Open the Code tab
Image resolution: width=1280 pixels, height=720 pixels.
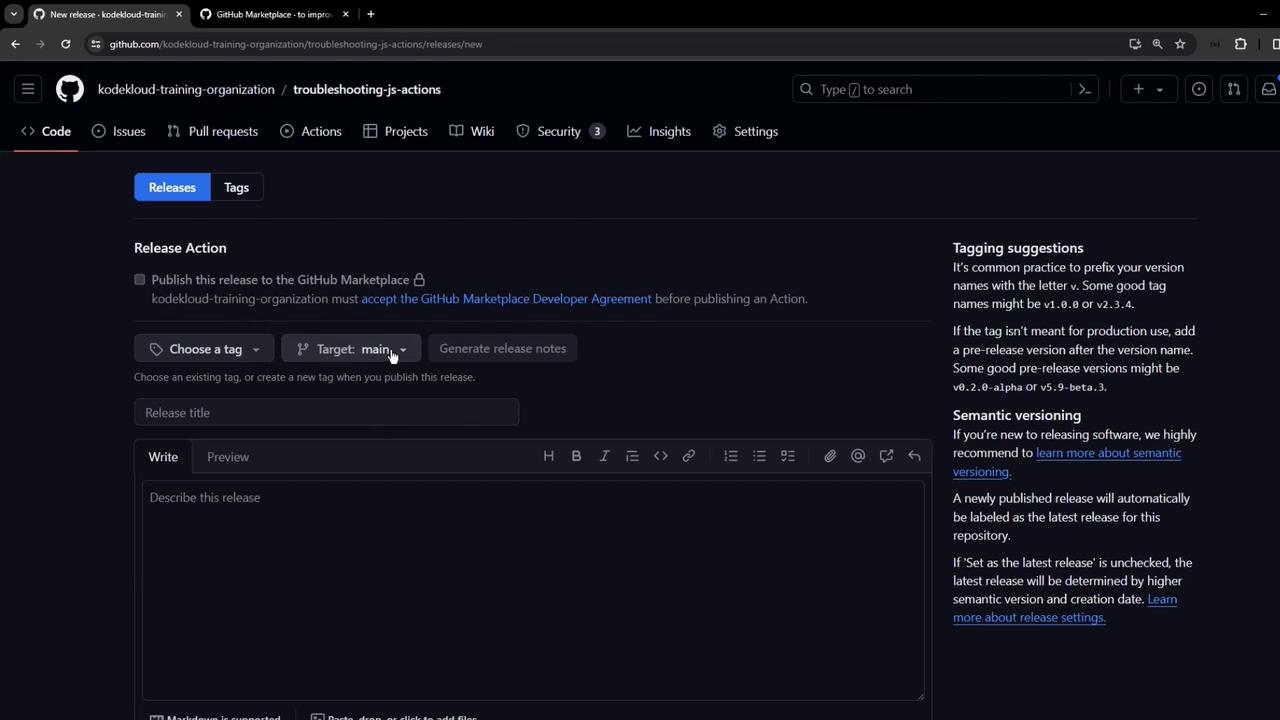(46, 131)
